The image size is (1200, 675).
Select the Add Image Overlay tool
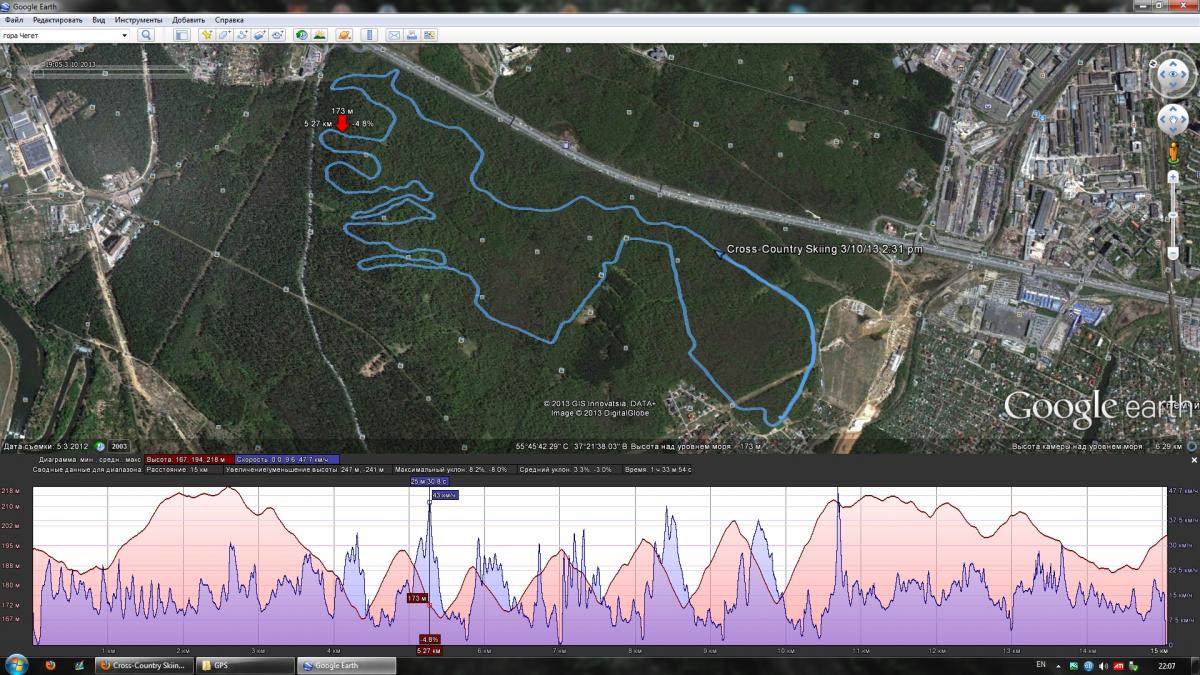pos(259,35)
